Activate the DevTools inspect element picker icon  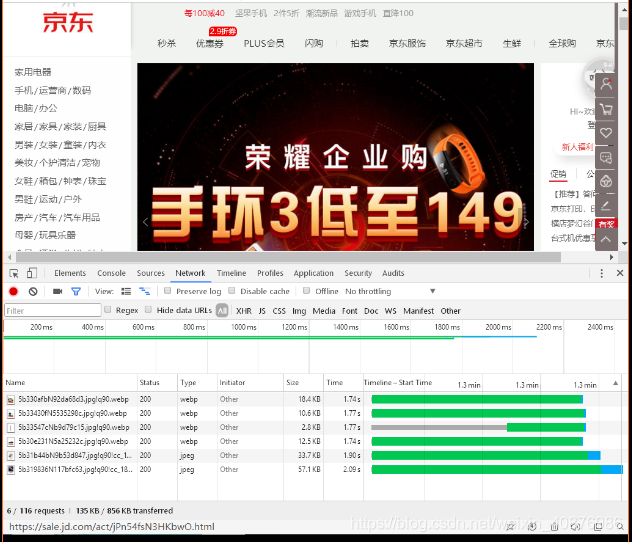[14, 274]
